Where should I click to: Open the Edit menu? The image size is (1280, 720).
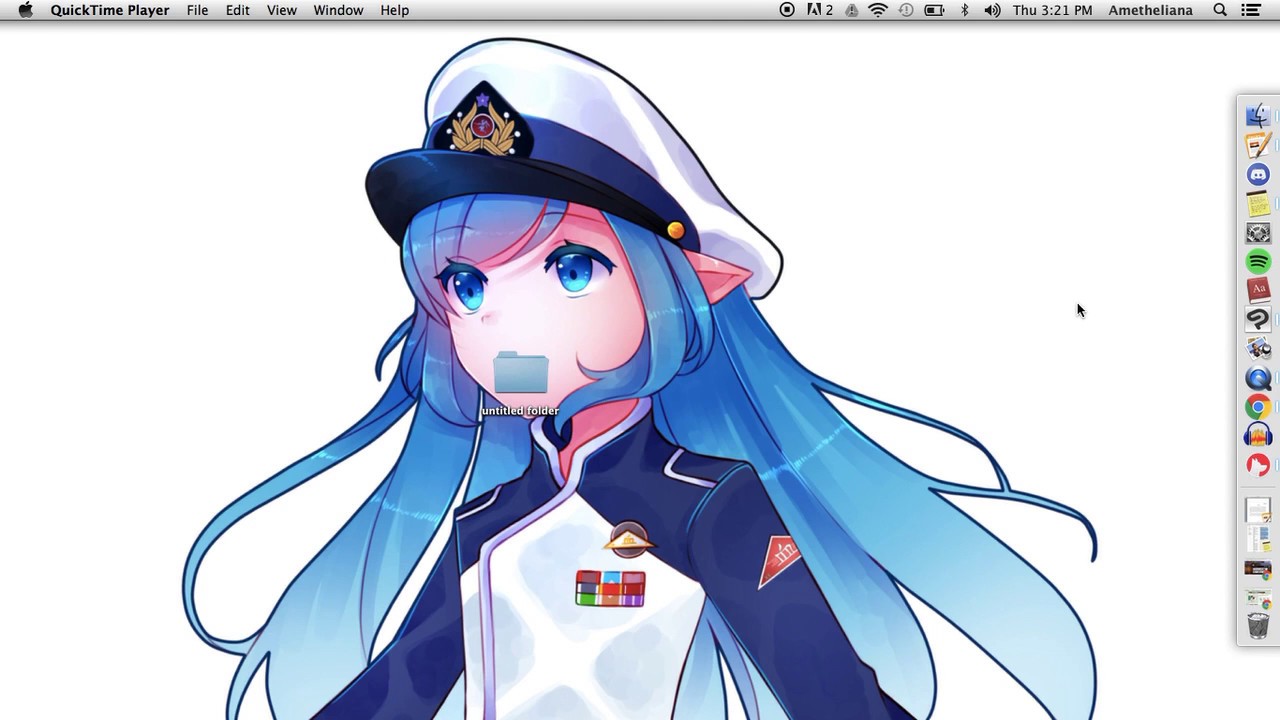(237, 10)
